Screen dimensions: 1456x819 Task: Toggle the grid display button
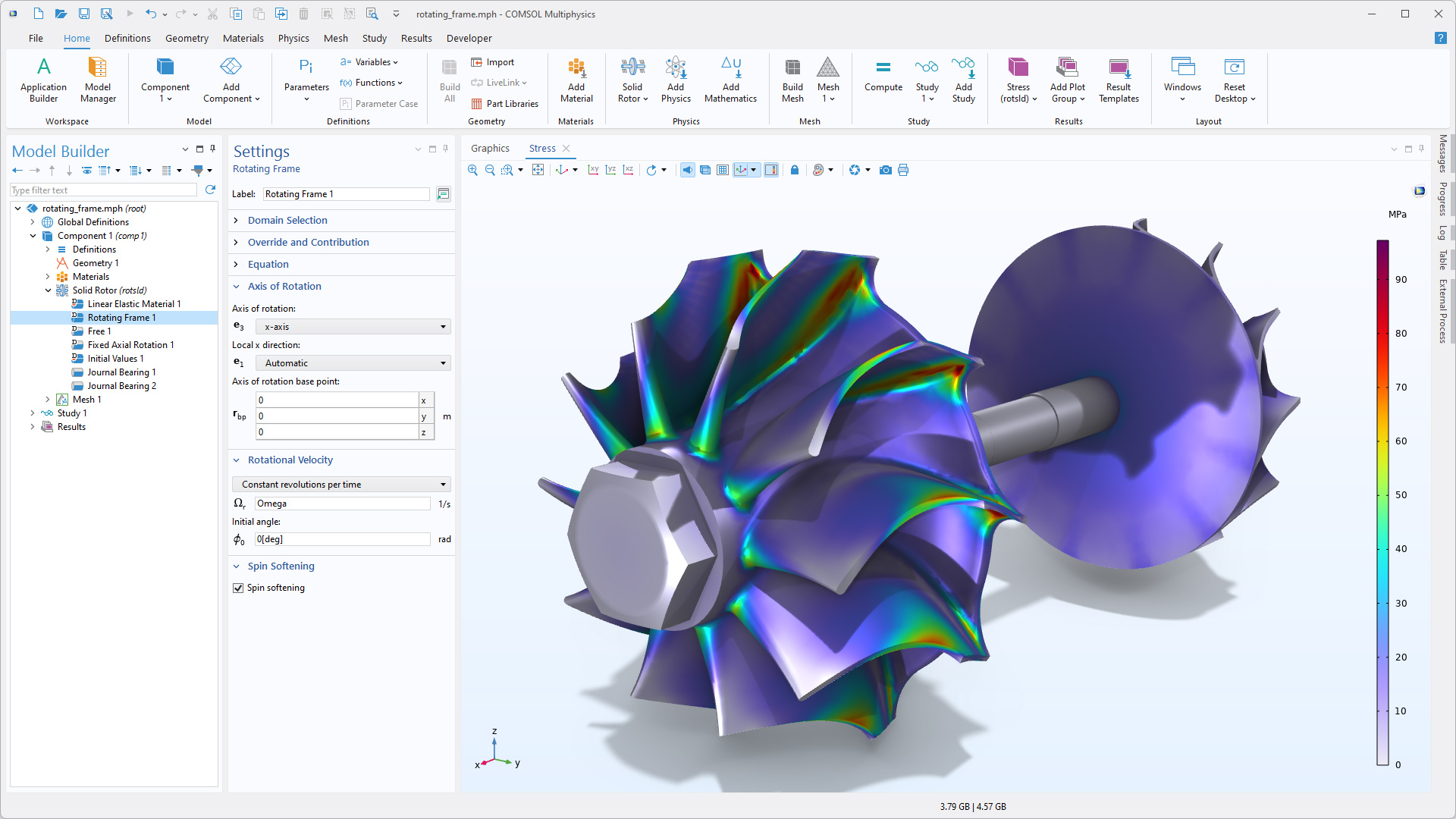(723, 170)
